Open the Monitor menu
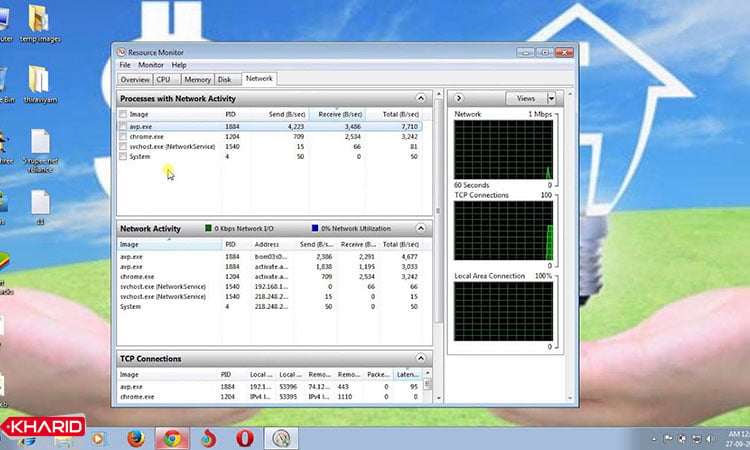750x450 pixels. point(151,65)
